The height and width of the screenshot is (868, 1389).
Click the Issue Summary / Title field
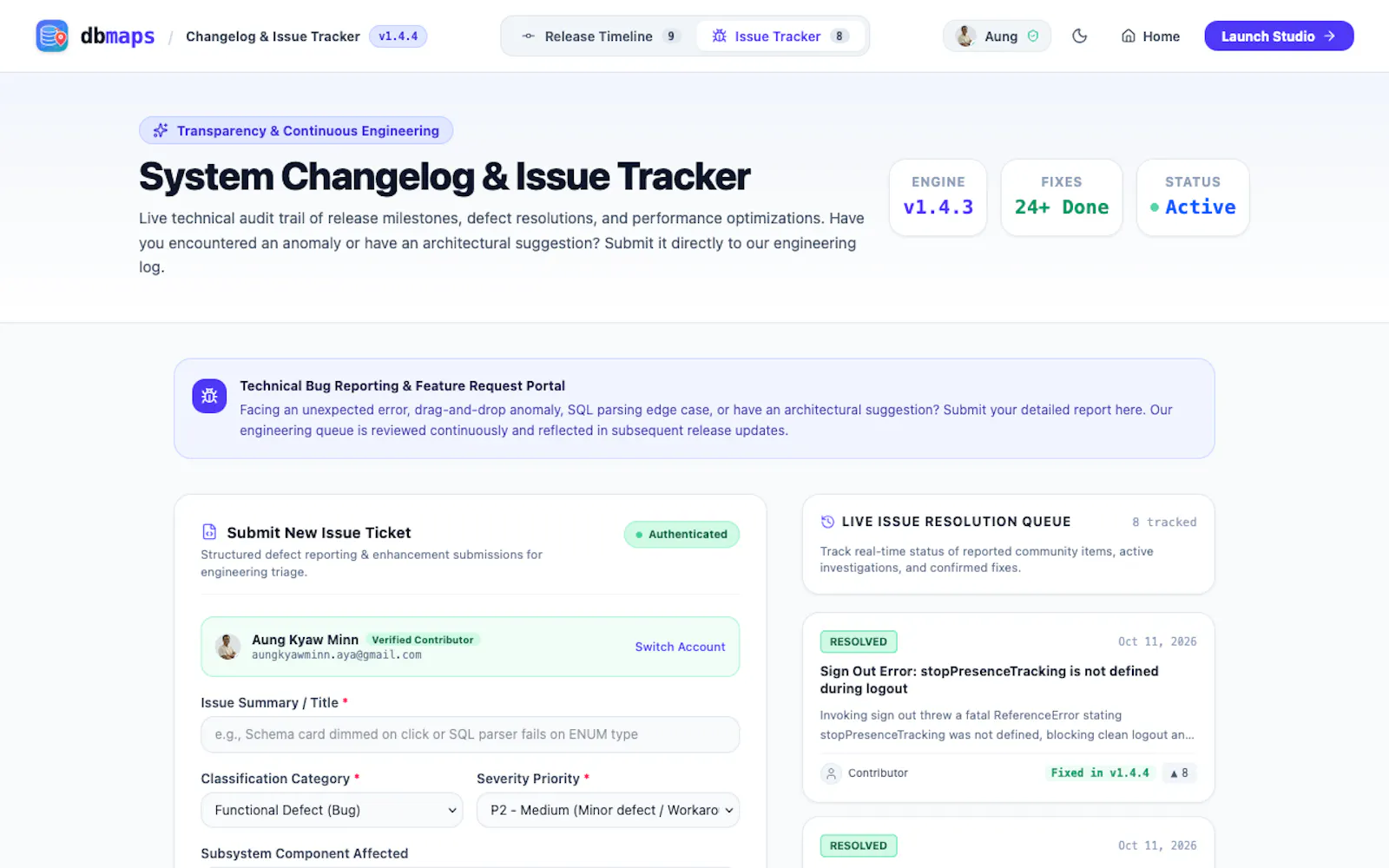470,734
